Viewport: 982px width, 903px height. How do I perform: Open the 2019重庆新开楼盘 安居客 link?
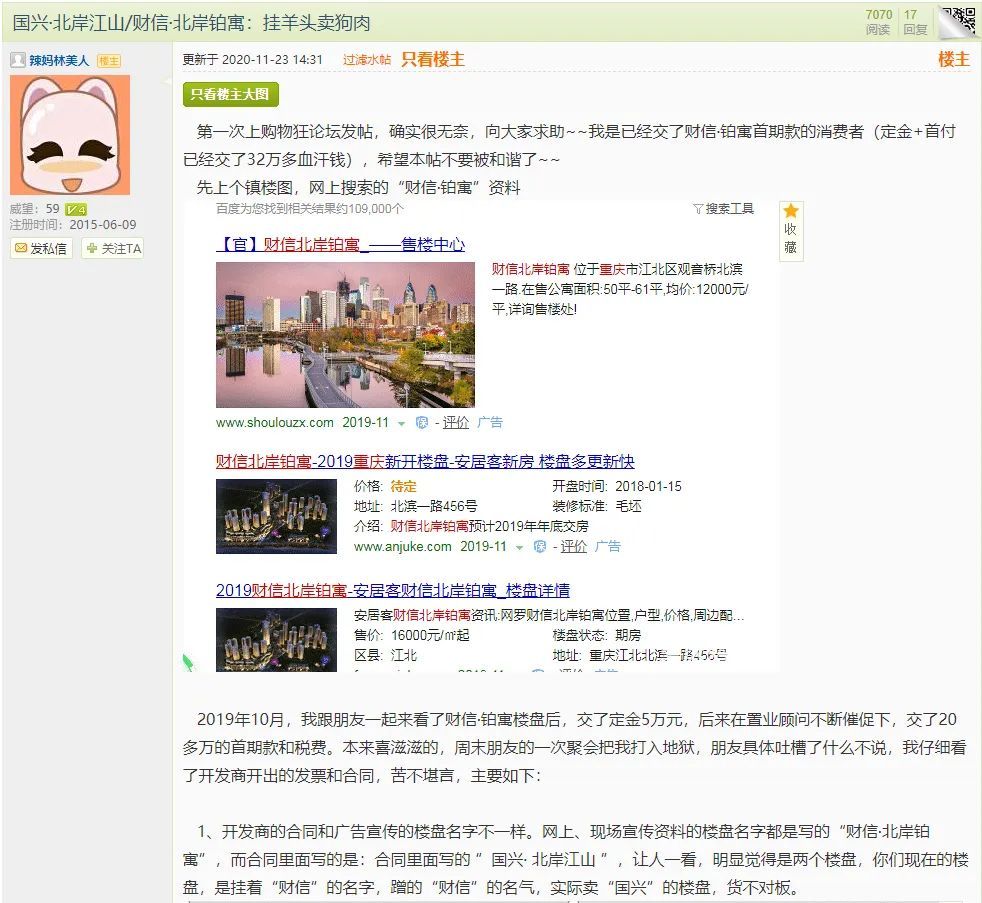(x=425, y=462)
